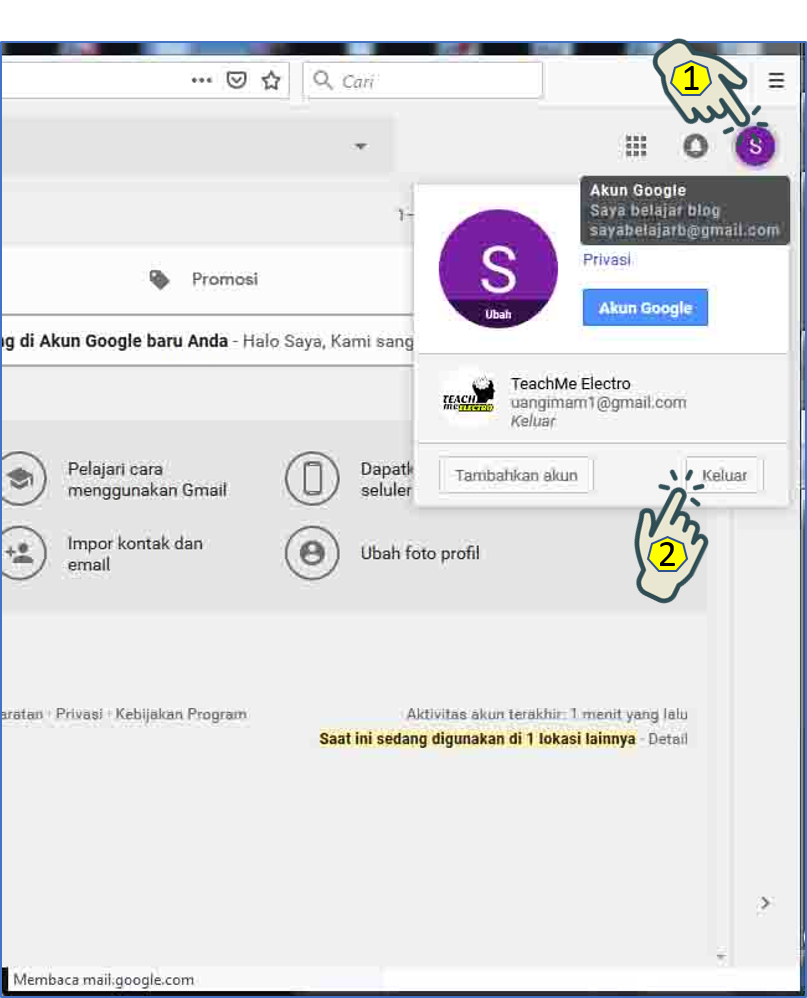807x998 pixels.
Task: Click the Ubah foto profil person icon
Action: 312,553
